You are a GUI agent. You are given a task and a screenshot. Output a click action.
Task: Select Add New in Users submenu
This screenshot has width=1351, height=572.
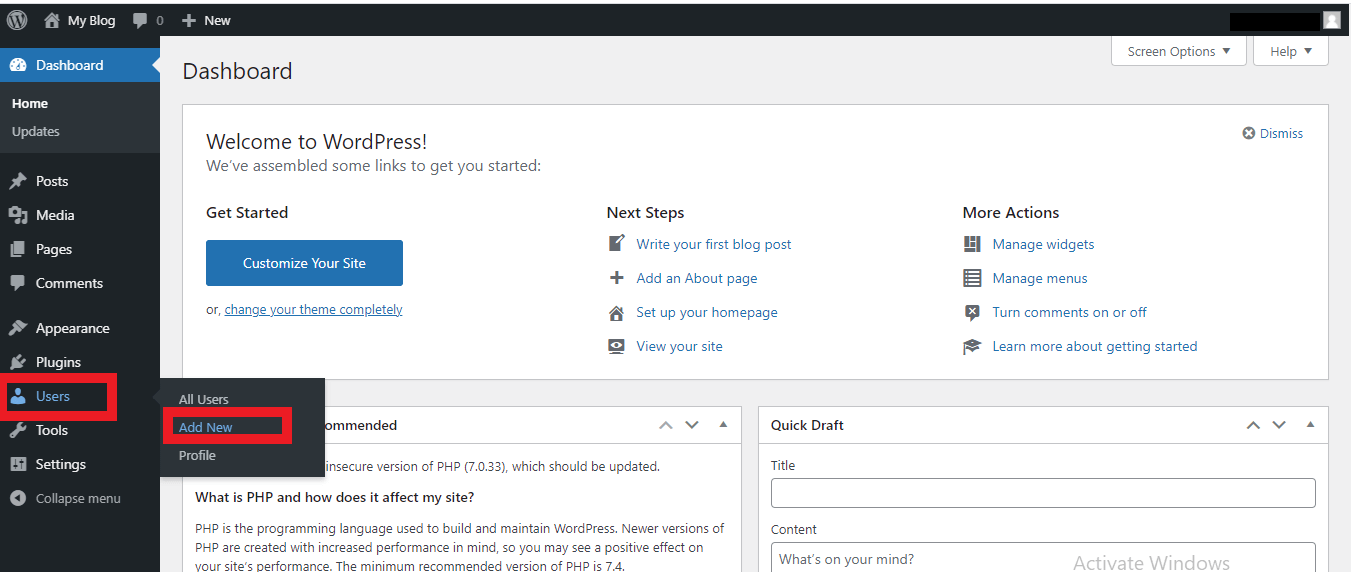pyautogui.click(x=206, y=427)
